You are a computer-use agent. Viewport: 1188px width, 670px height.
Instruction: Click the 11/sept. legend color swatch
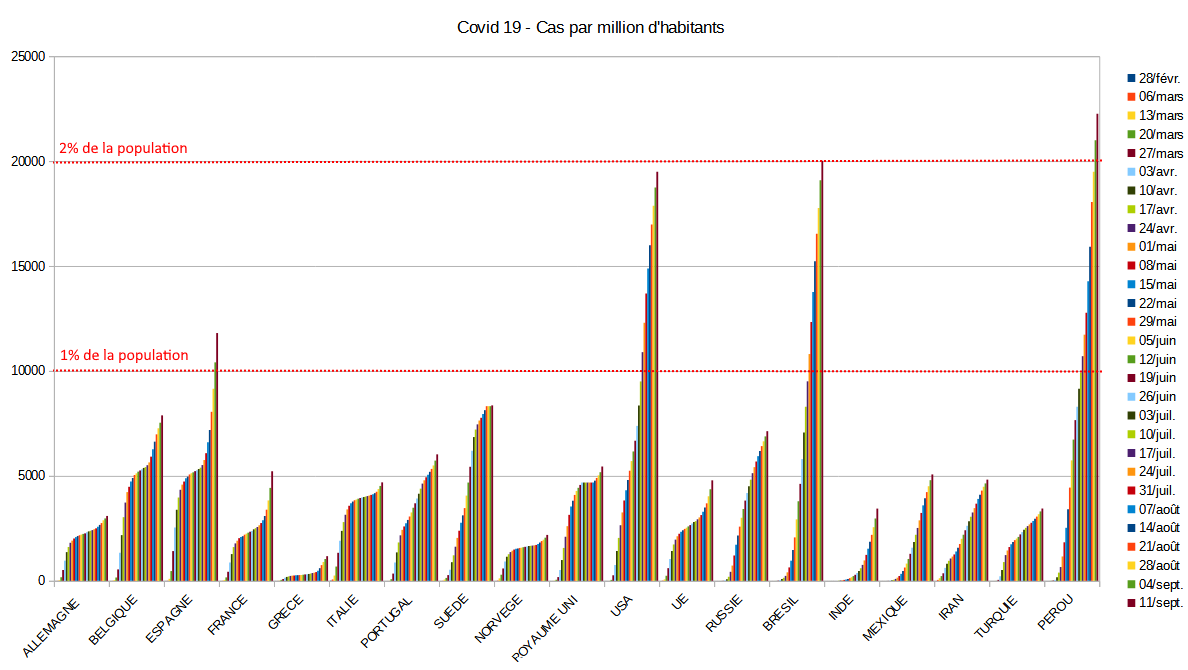click(1131, 603)
